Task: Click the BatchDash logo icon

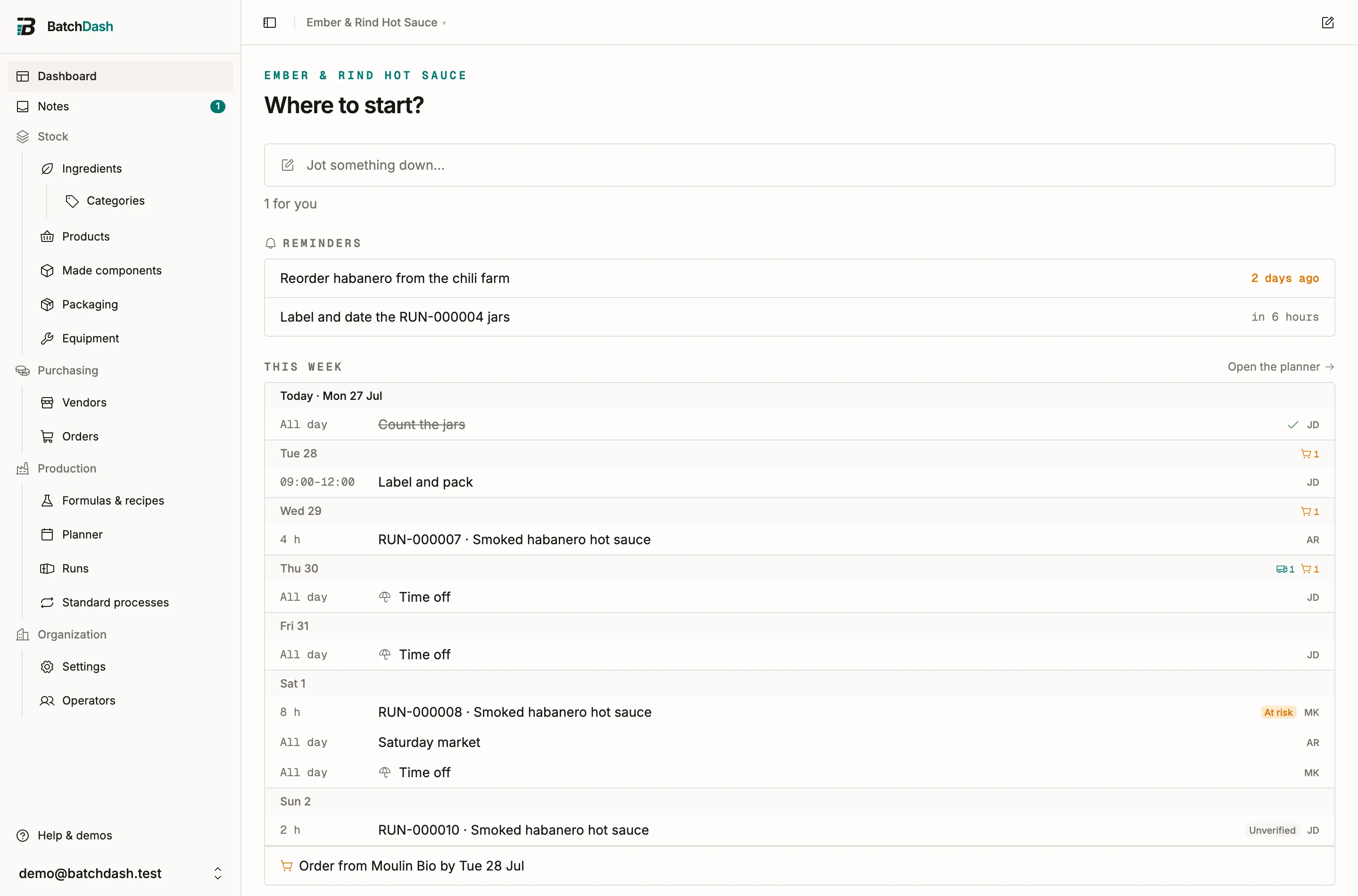Action: (26, 26)
